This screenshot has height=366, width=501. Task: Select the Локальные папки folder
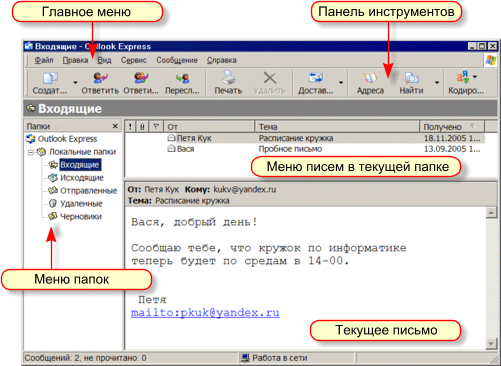coord(82,152)
